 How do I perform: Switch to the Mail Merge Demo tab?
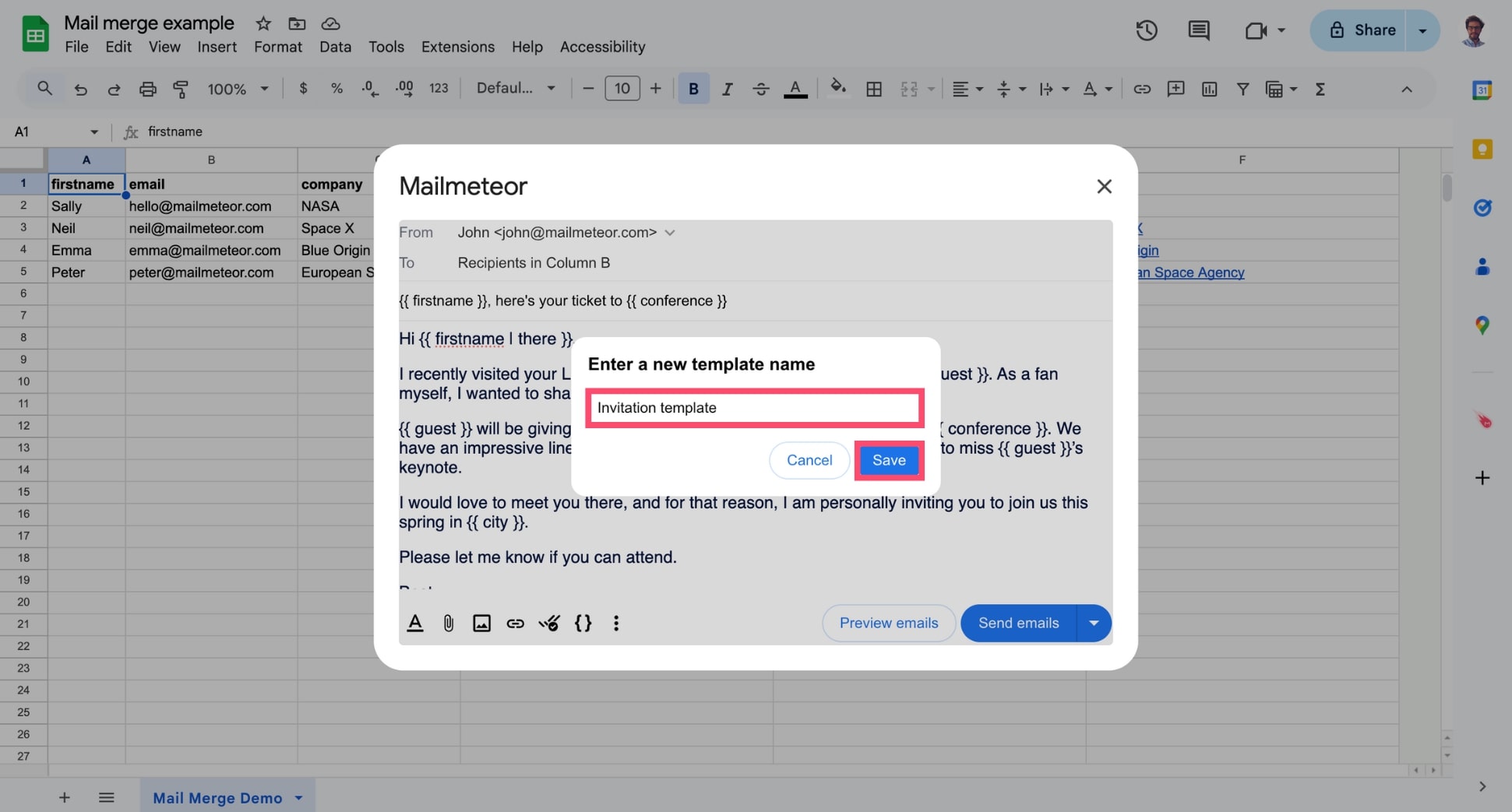(217, 798)
